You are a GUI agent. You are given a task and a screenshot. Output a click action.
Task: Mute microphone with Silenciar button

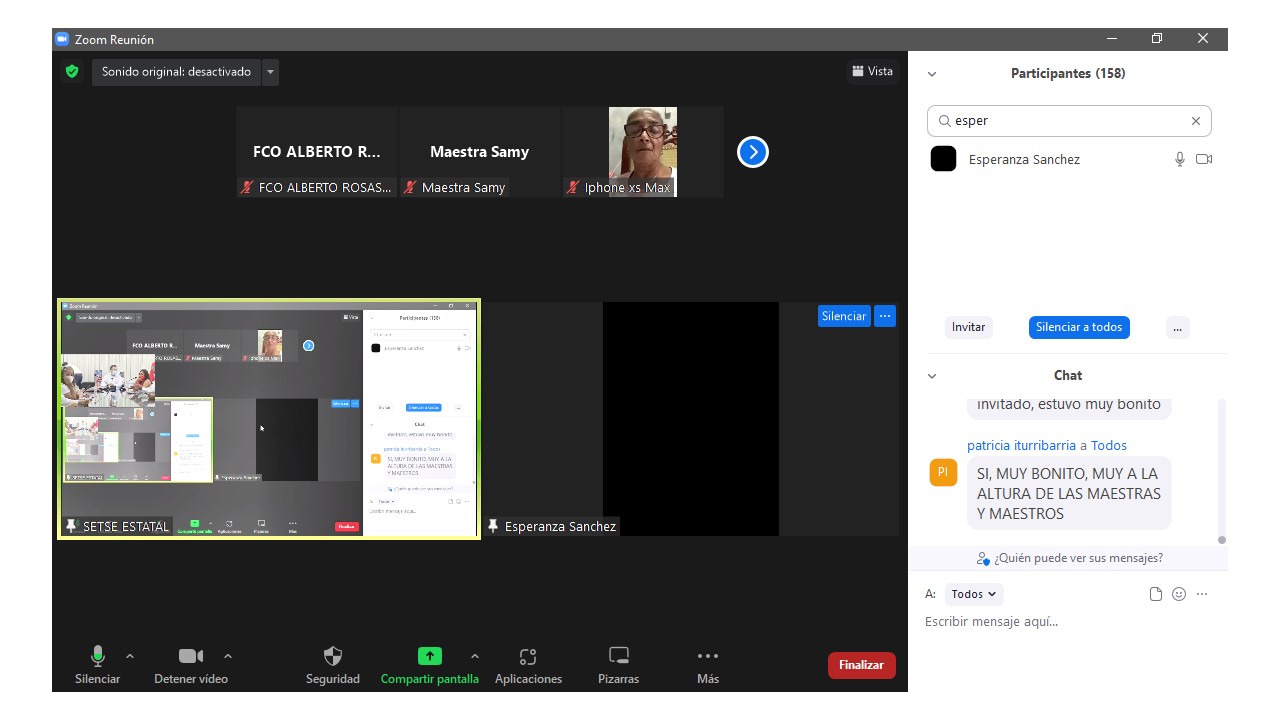[x=97, y=665]
